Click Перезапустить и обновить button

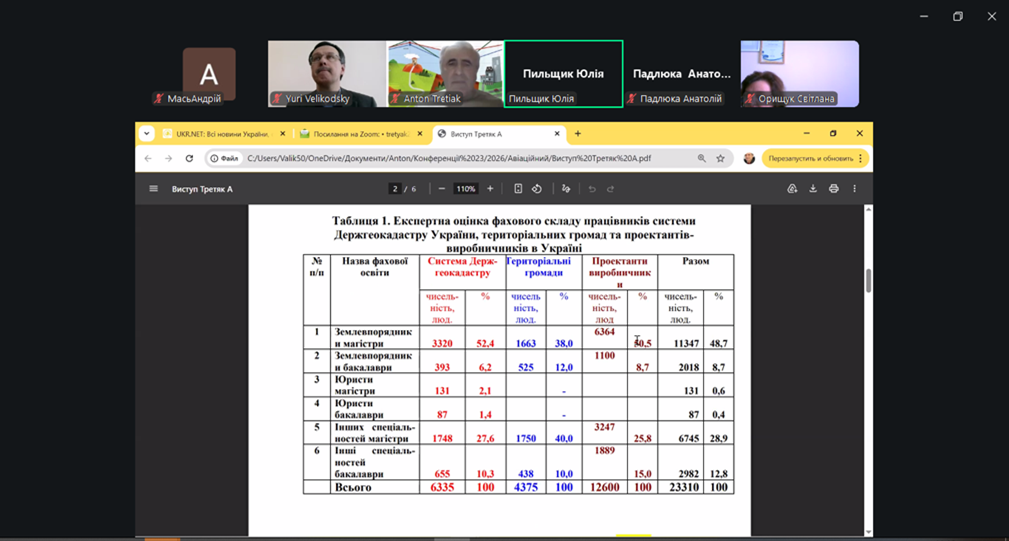pyautogui.click(x=810, y=158)
